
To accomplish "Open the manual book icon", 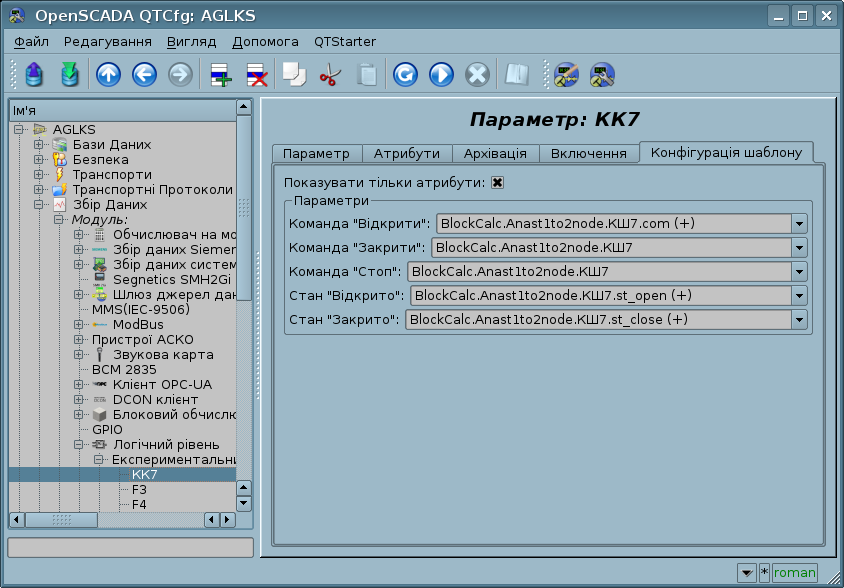I will click(x=517, y=74).
